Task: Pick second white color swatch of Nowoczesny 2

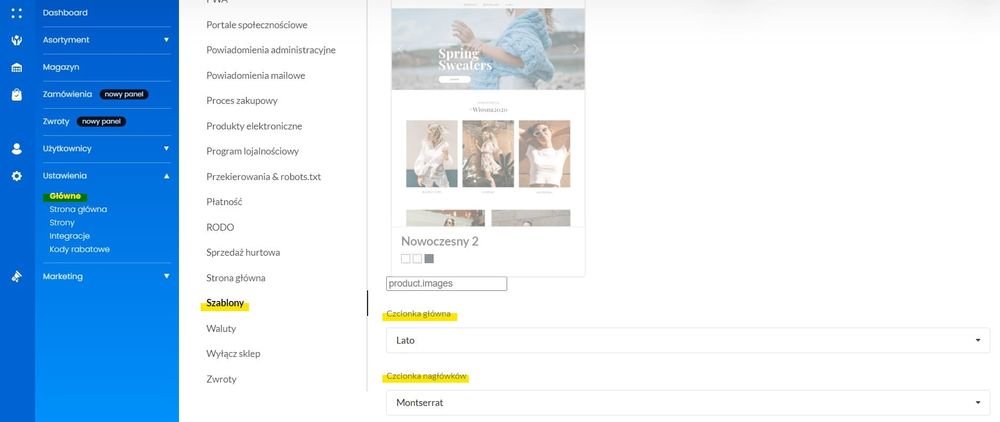Action: [417, 258]
